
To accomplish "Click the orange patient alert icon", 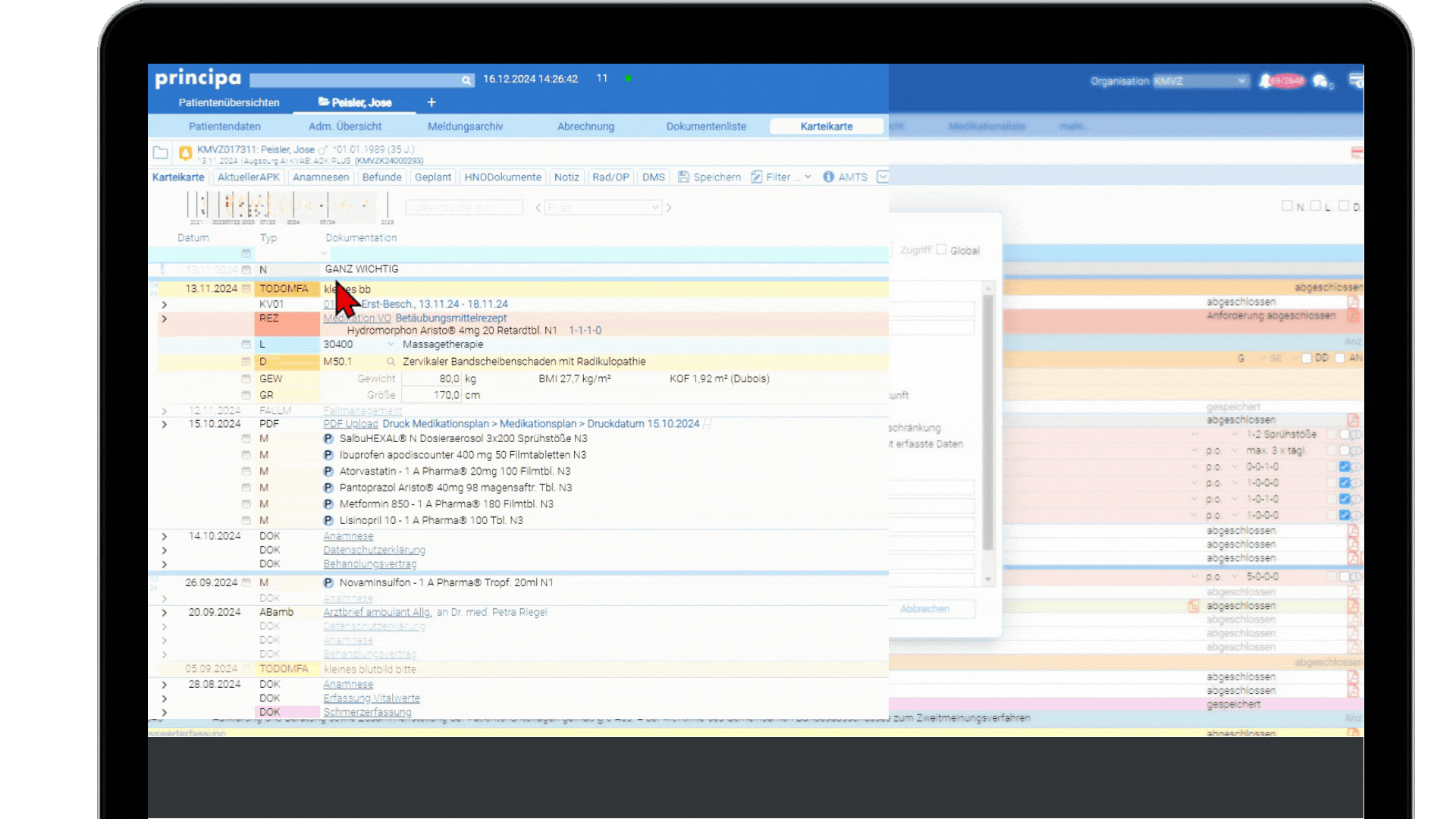I will (185, 153).
